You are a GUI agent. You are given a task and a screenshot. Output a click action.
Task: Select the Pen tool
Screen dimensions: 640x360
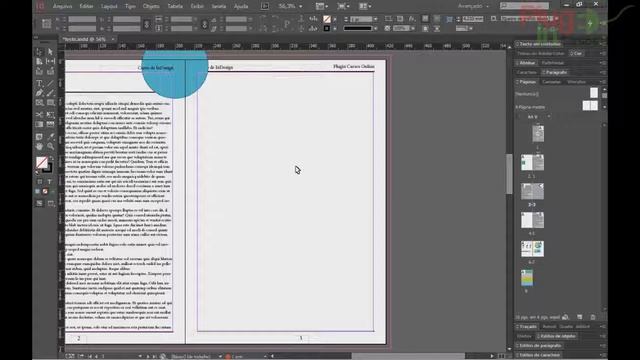[x=39, y=93]
